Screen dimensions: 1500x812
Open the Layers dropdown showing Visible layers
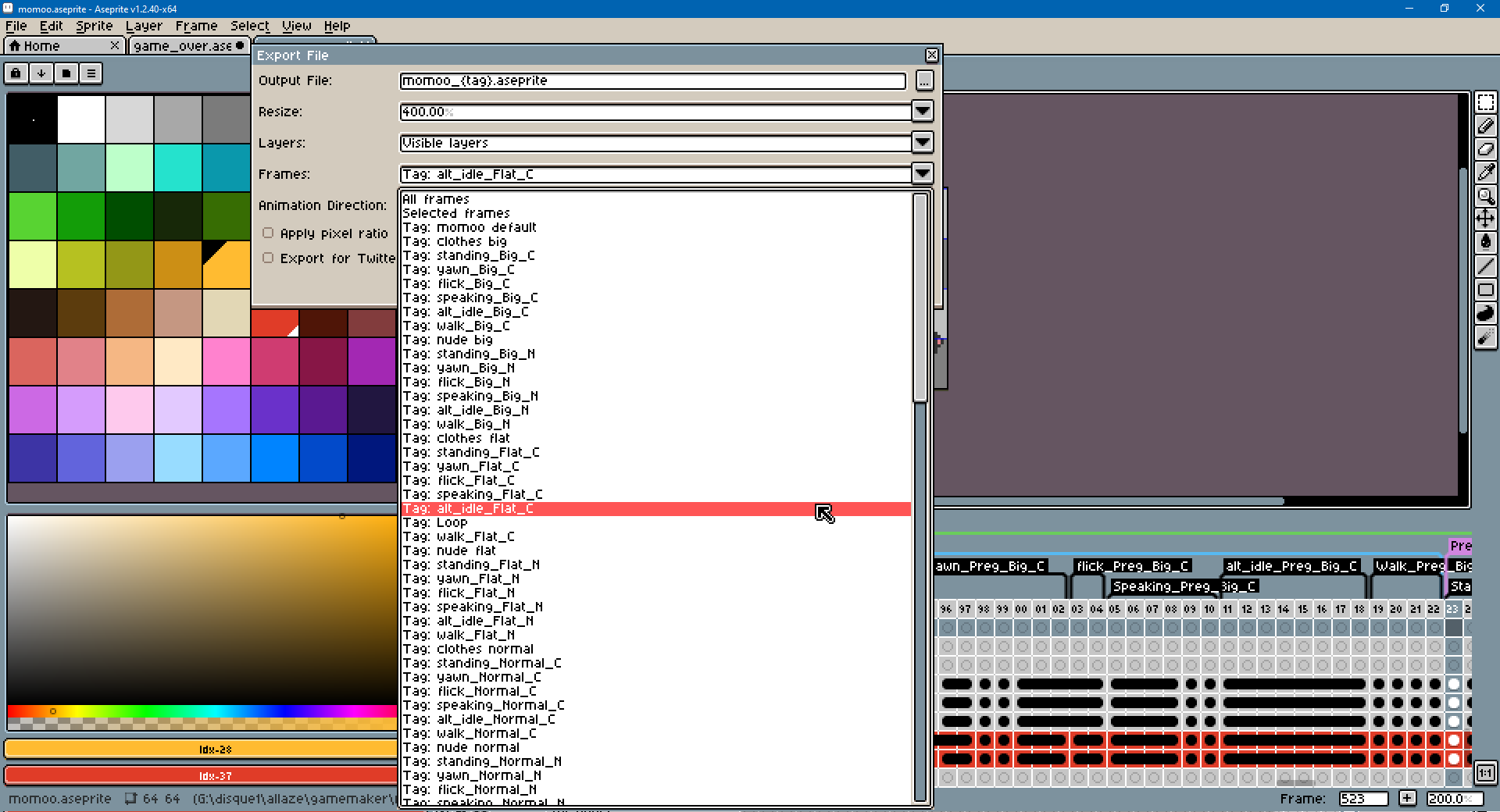[923, 143]
